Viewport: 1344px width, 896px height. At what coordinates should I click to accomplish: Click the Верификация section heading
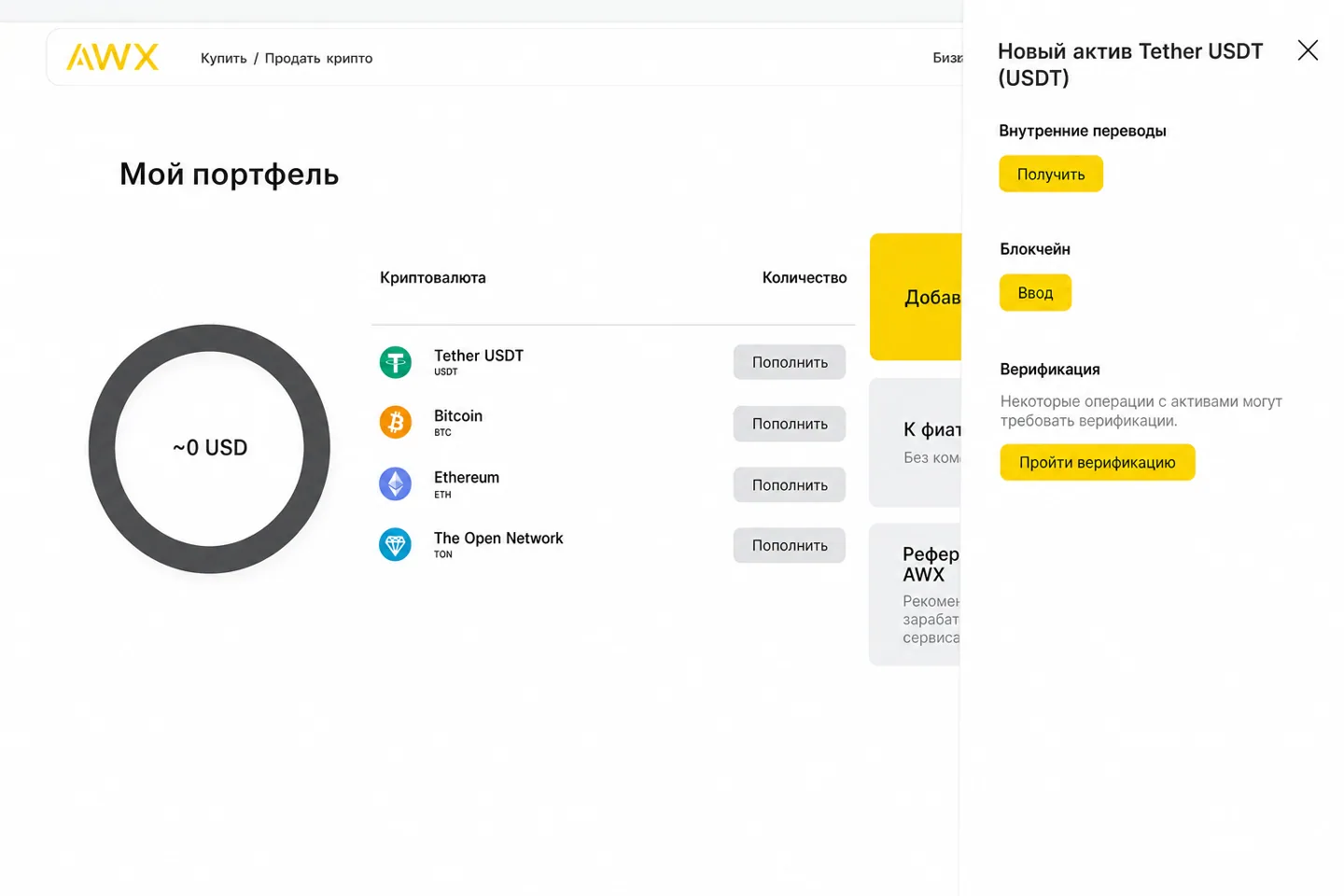coord(1050,370)
